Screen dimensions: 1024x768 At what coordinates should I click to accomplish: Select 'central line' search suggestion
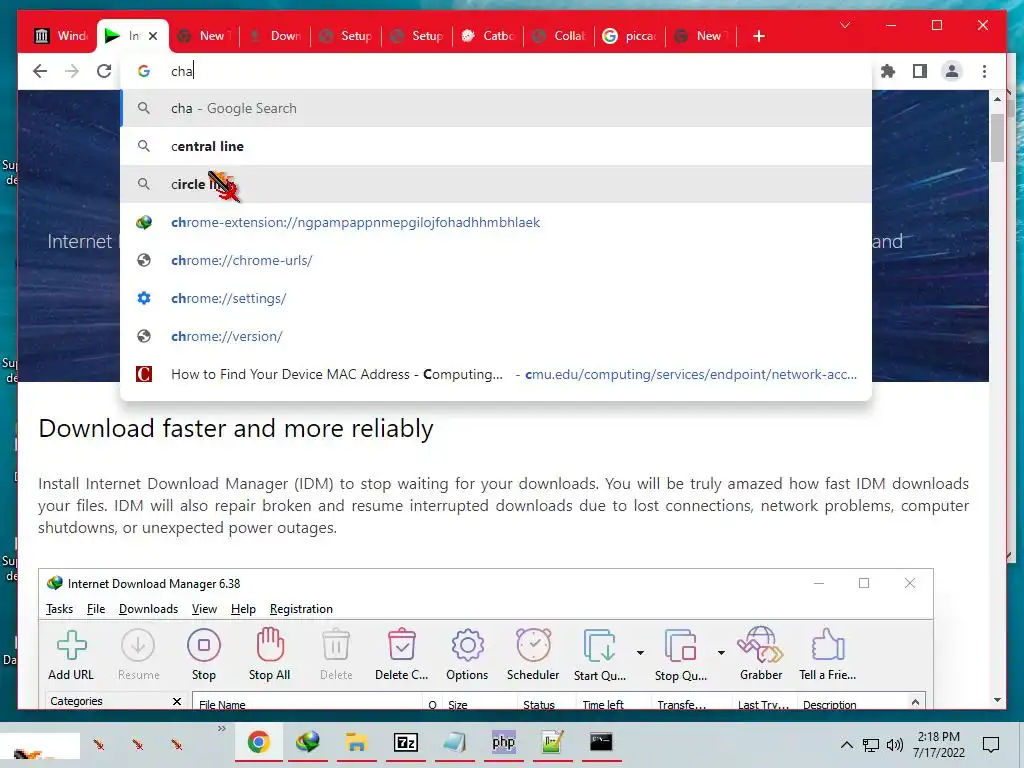496,146
